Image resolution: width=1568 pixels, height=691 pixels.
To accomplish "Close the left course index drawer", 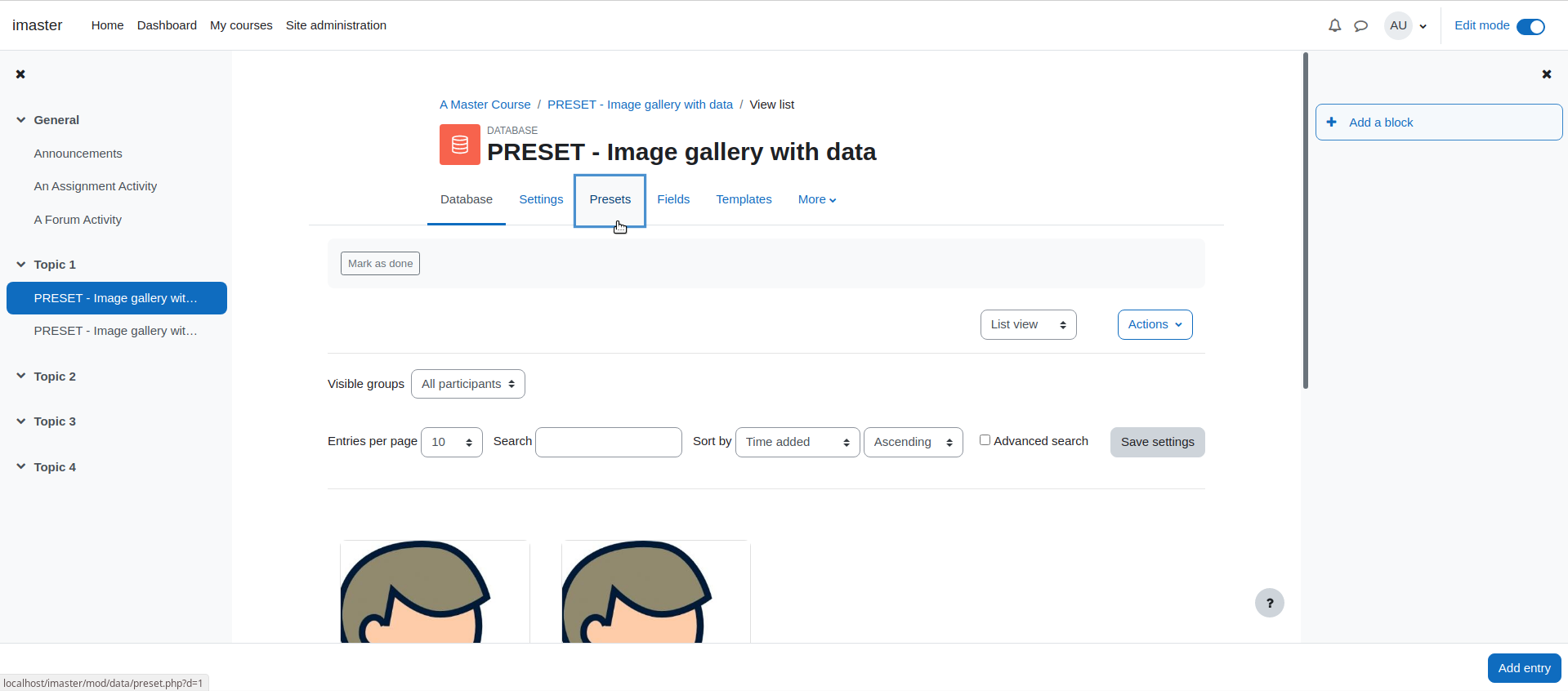I will click(x=20, y=74).
